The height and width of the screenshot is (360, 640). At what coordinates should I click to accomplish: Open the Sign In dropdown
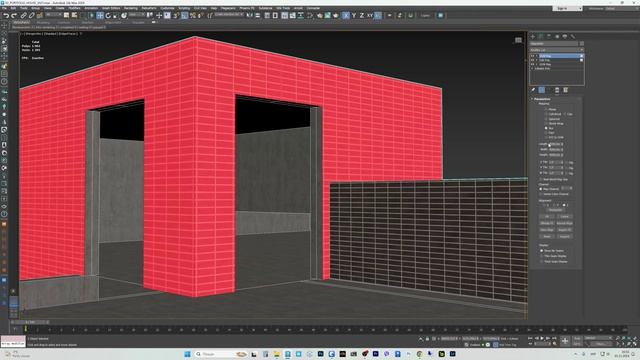tap(567, 8)
